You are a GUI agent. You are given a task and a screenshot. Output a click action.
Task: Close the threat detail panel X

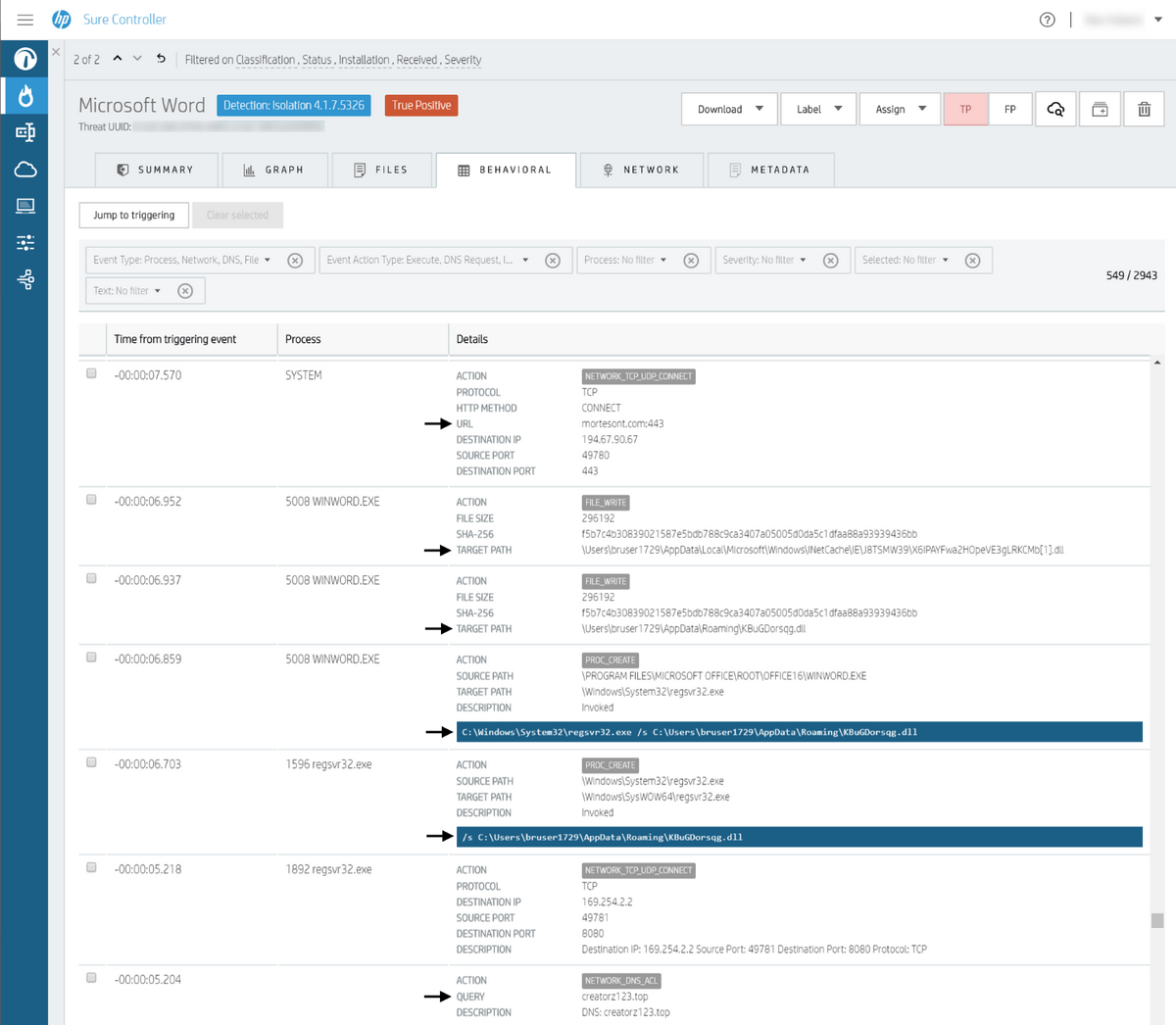[56, 52]
